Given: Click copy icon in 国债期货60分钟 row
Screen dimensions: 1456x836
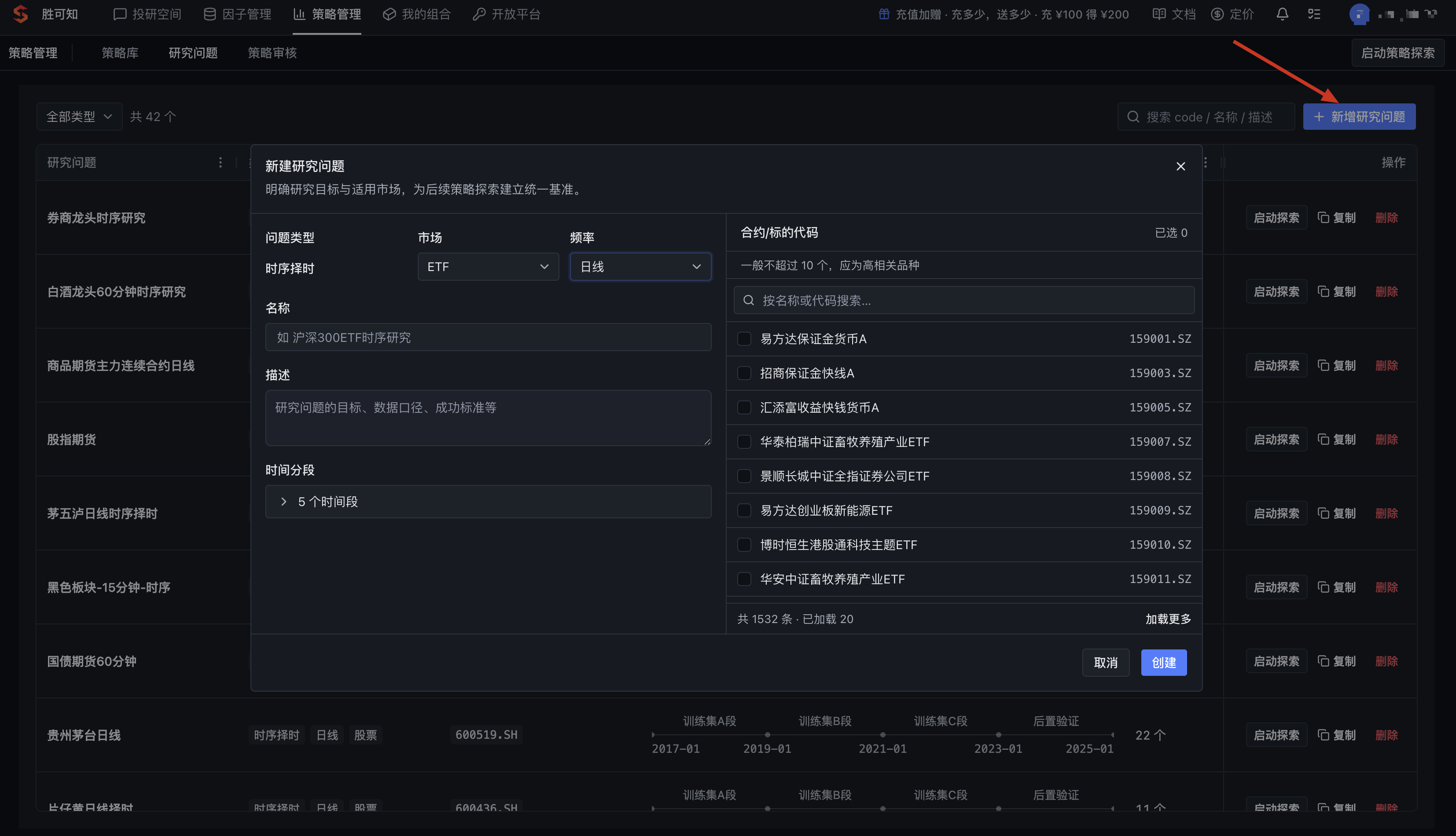Looking at the screenshot, I should [x=1324, y=661].
